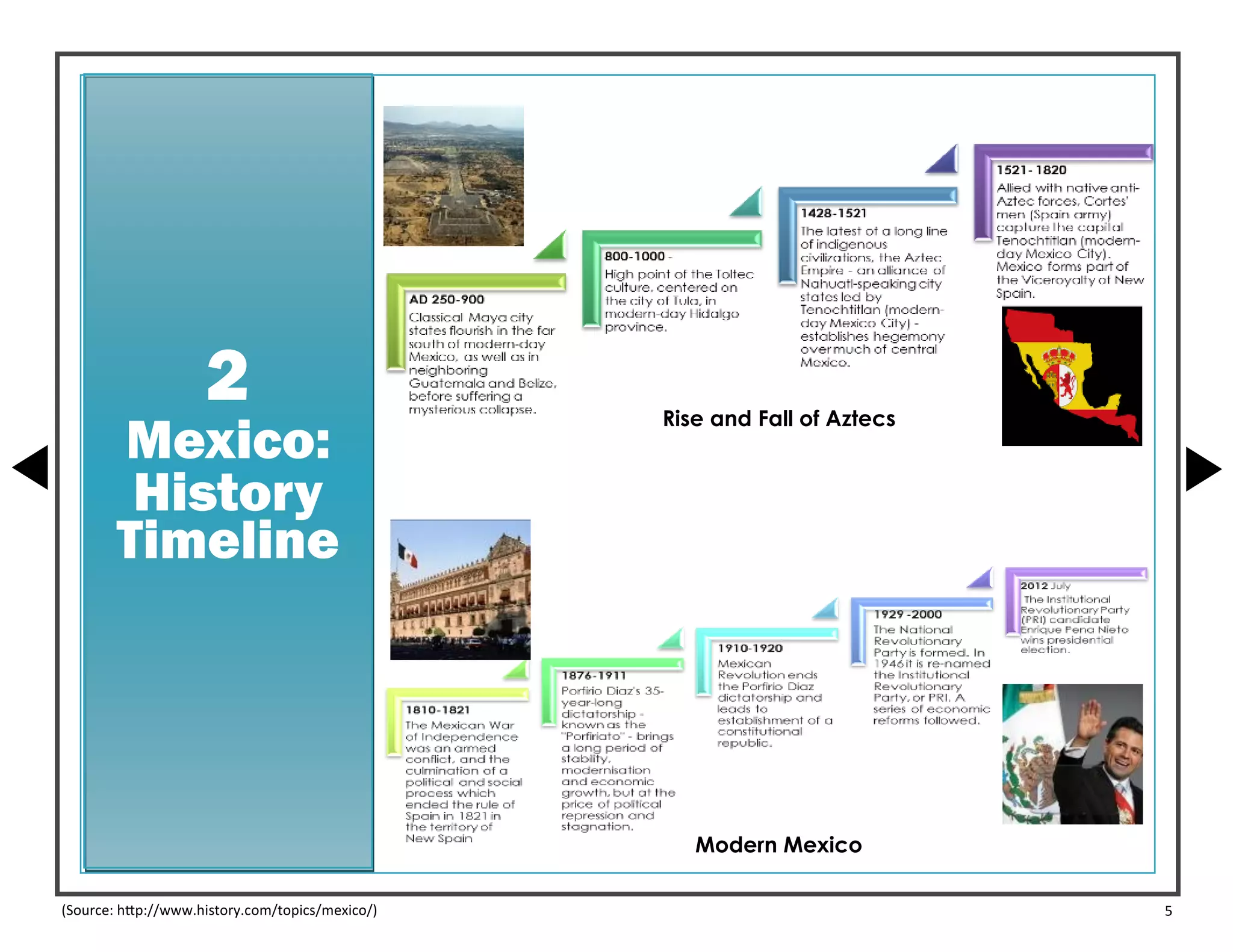
Task: Select the Spanish flag Mexico map image
Action: point(1072,376)
